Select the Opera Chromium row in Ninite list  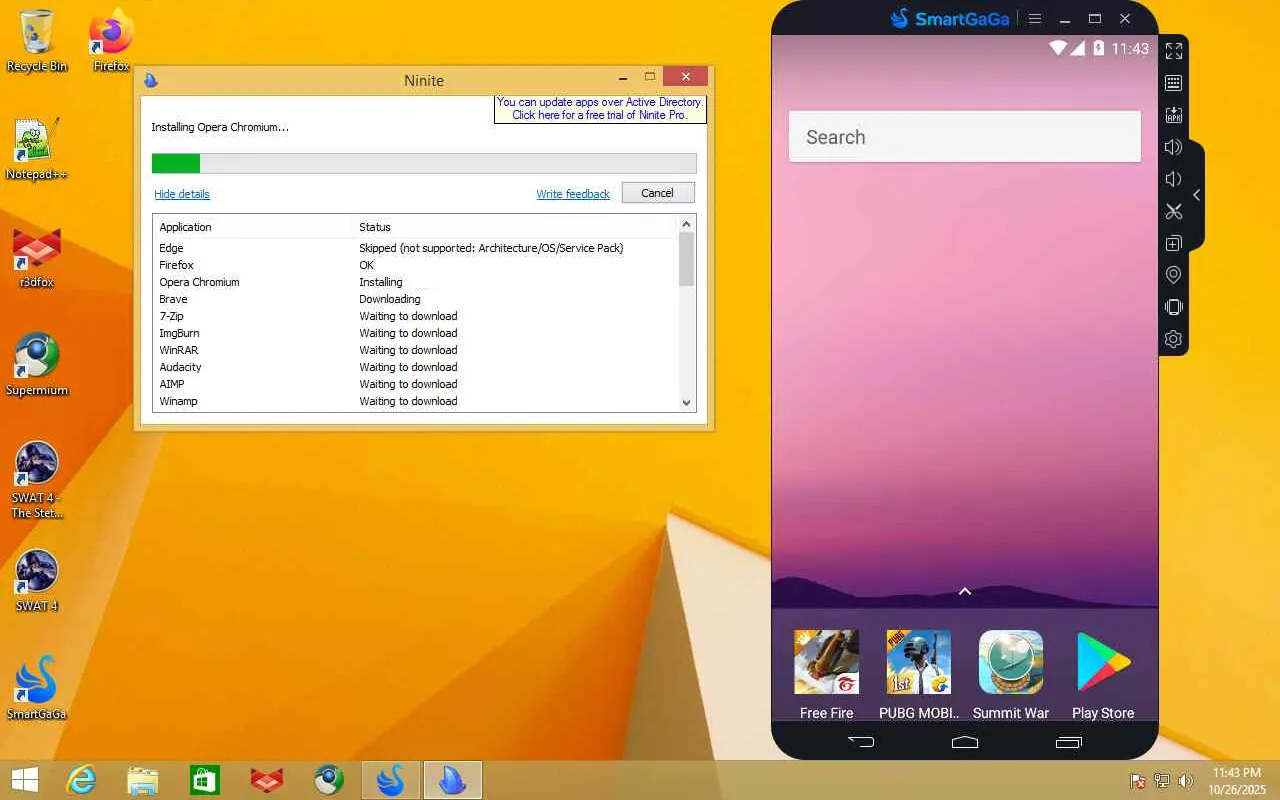click(416, 282)
